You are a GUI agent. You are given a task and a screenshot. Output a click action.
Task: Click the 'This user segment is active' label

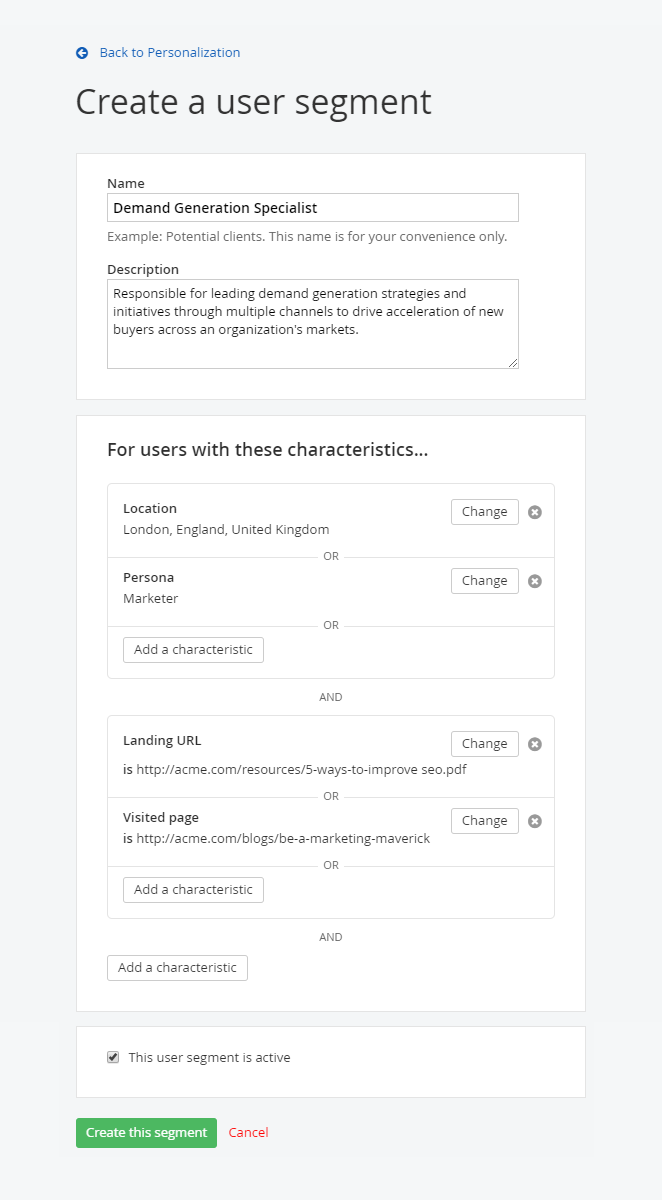[209, 1057]
